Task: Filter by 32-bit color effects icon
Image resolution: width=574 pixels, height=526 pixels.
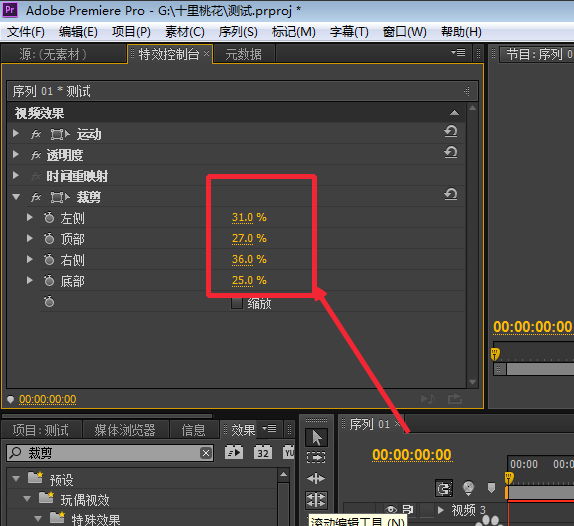Action: [263, 452]
